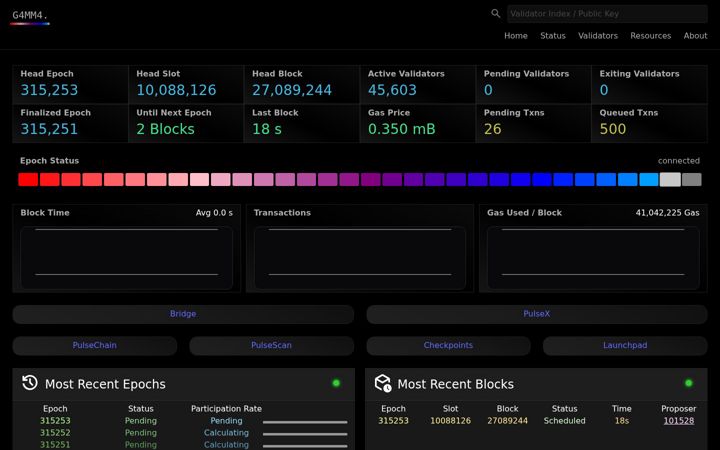Open the Status menu item
Viewport: 720px width, 450px height.
pyautogui.click(x=553, y=36)
